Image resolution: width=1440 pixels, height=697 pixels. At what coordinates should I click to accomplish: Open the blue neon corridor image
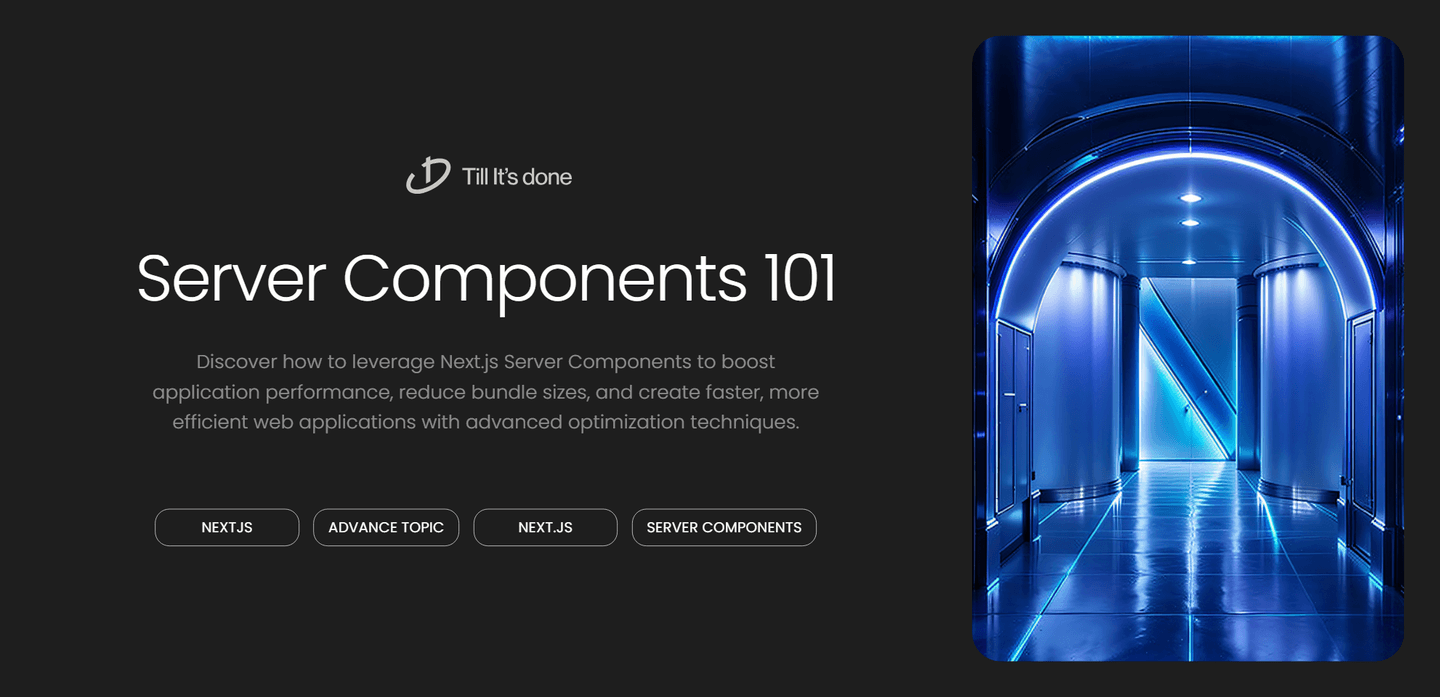[x=1188, y=348]
